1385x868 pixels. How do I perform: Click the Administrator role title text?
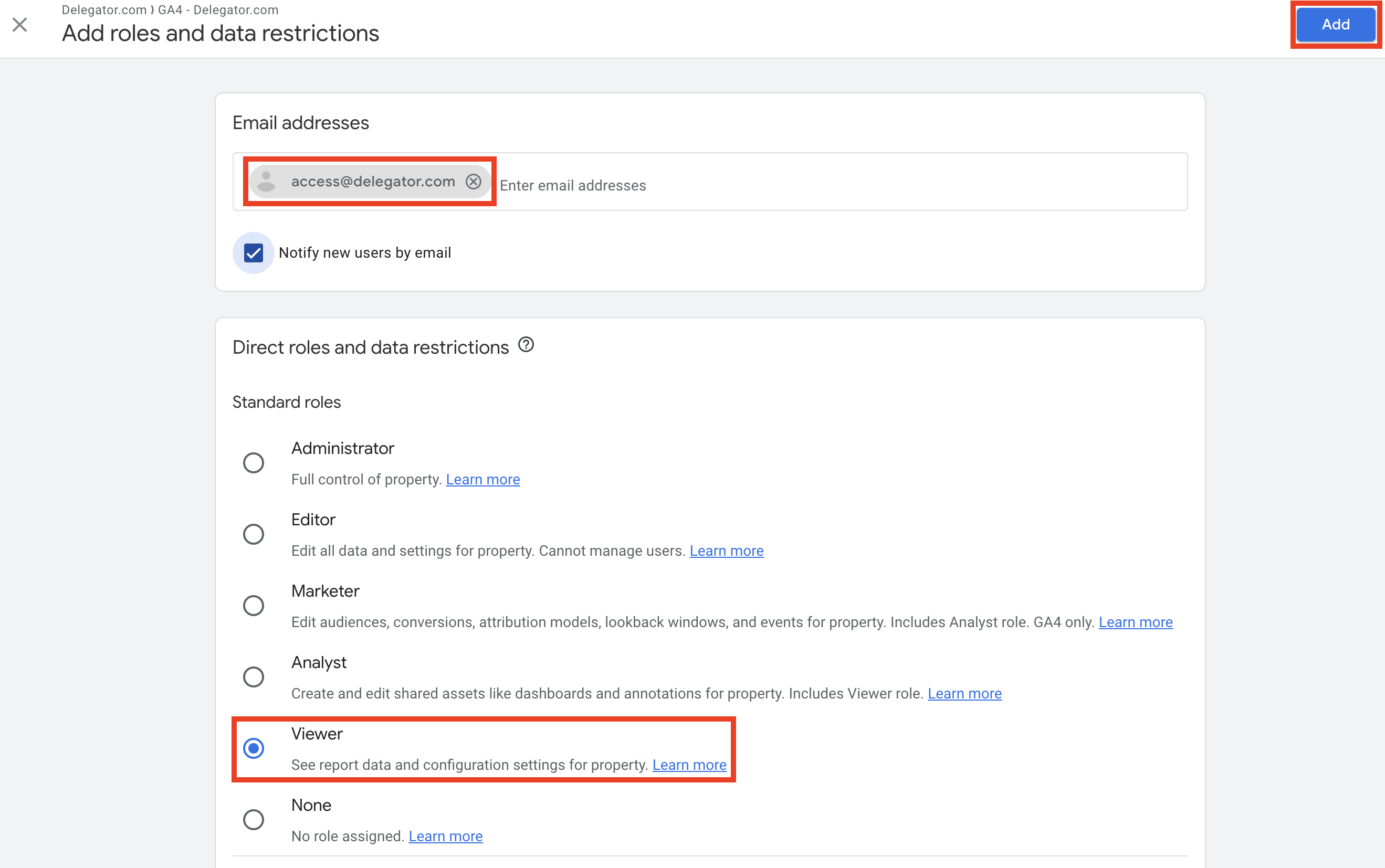343,448
